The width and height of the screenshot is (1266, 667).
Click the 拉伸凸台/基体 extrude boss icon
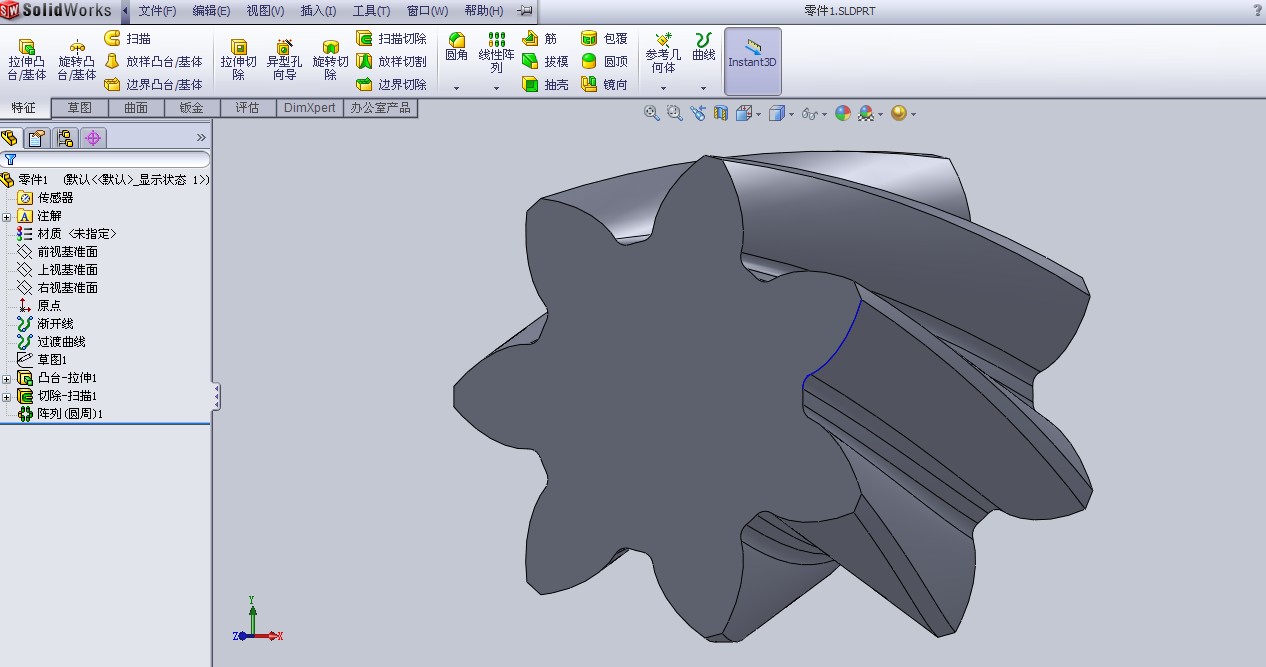click(27, 59)
